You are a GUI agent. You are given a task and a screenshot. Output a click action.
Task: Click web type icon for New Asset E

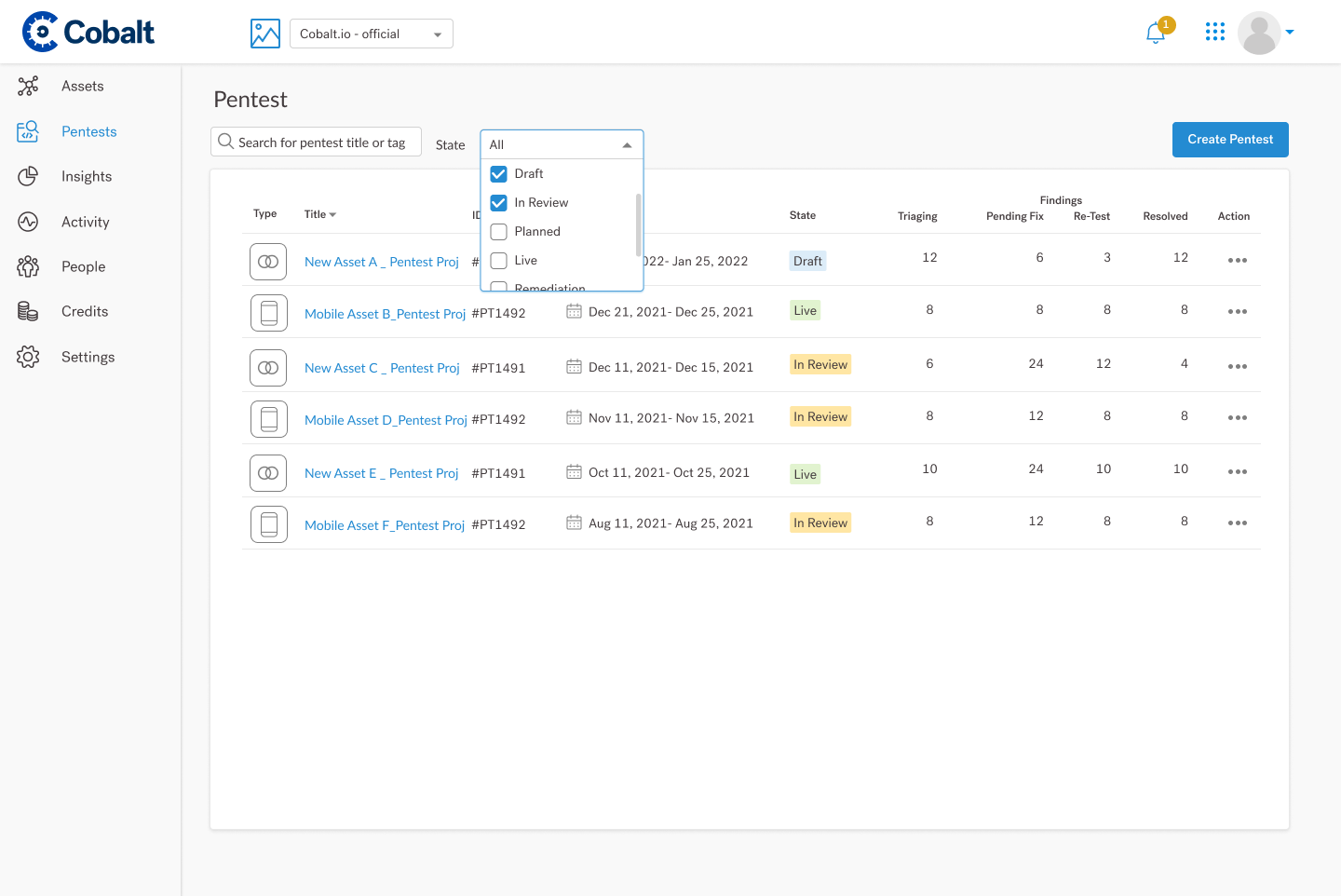coord(268,473)
